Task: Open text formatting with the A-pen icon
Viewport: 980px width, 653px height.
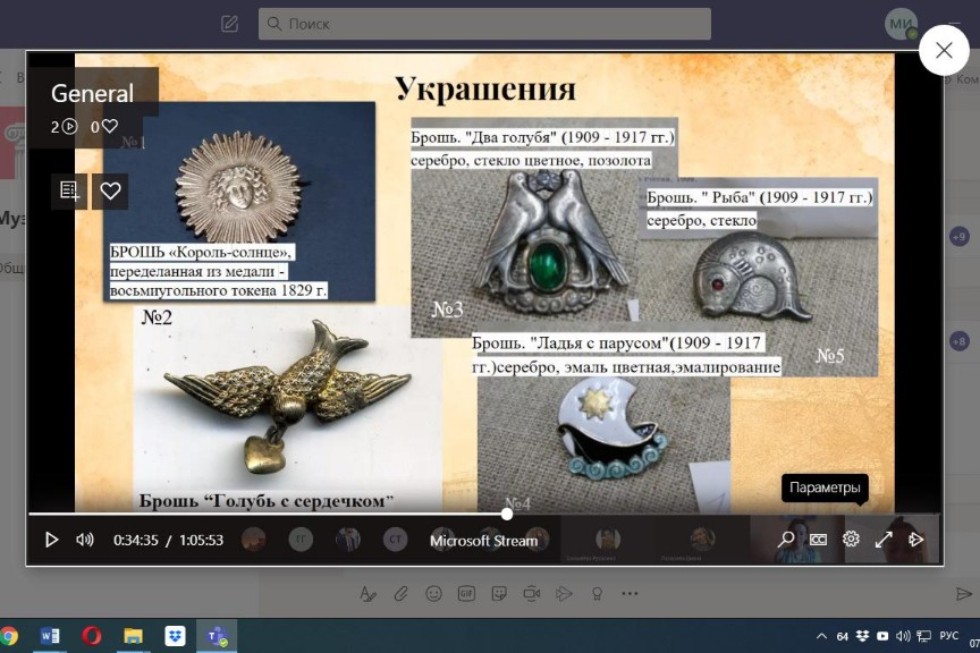Action: (368, 593)
